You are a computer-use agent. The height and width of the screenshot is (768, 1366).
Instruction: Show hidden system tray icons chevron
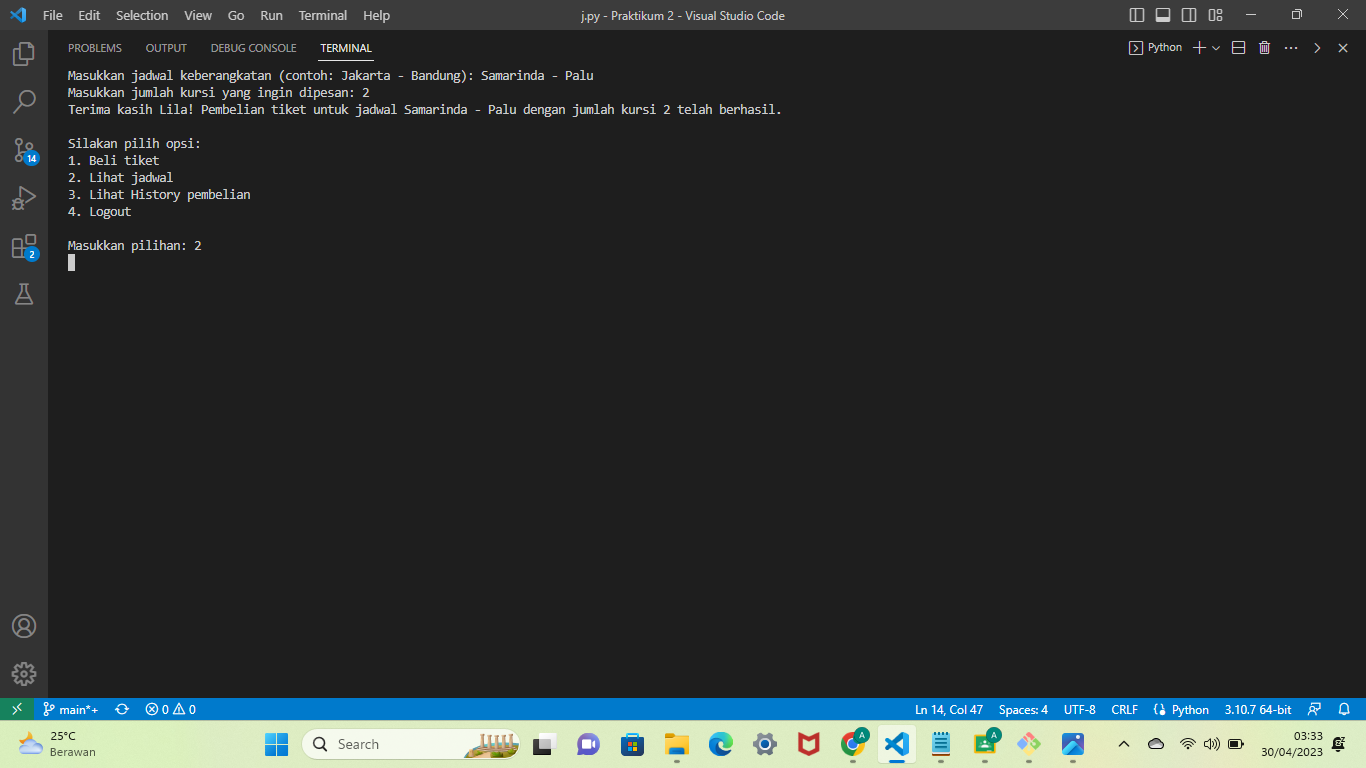pyautogui.click(x=1124, y=744)
